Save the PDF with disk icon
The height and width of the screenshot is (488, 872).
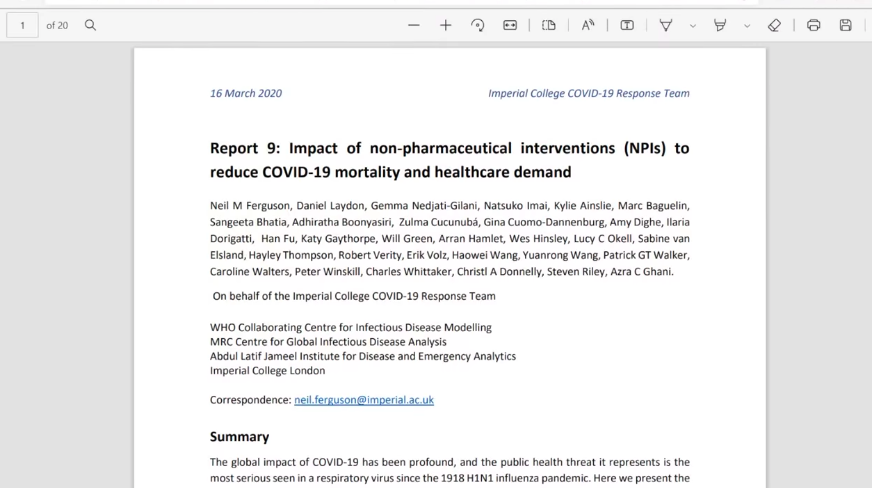[x=845, y=25]
